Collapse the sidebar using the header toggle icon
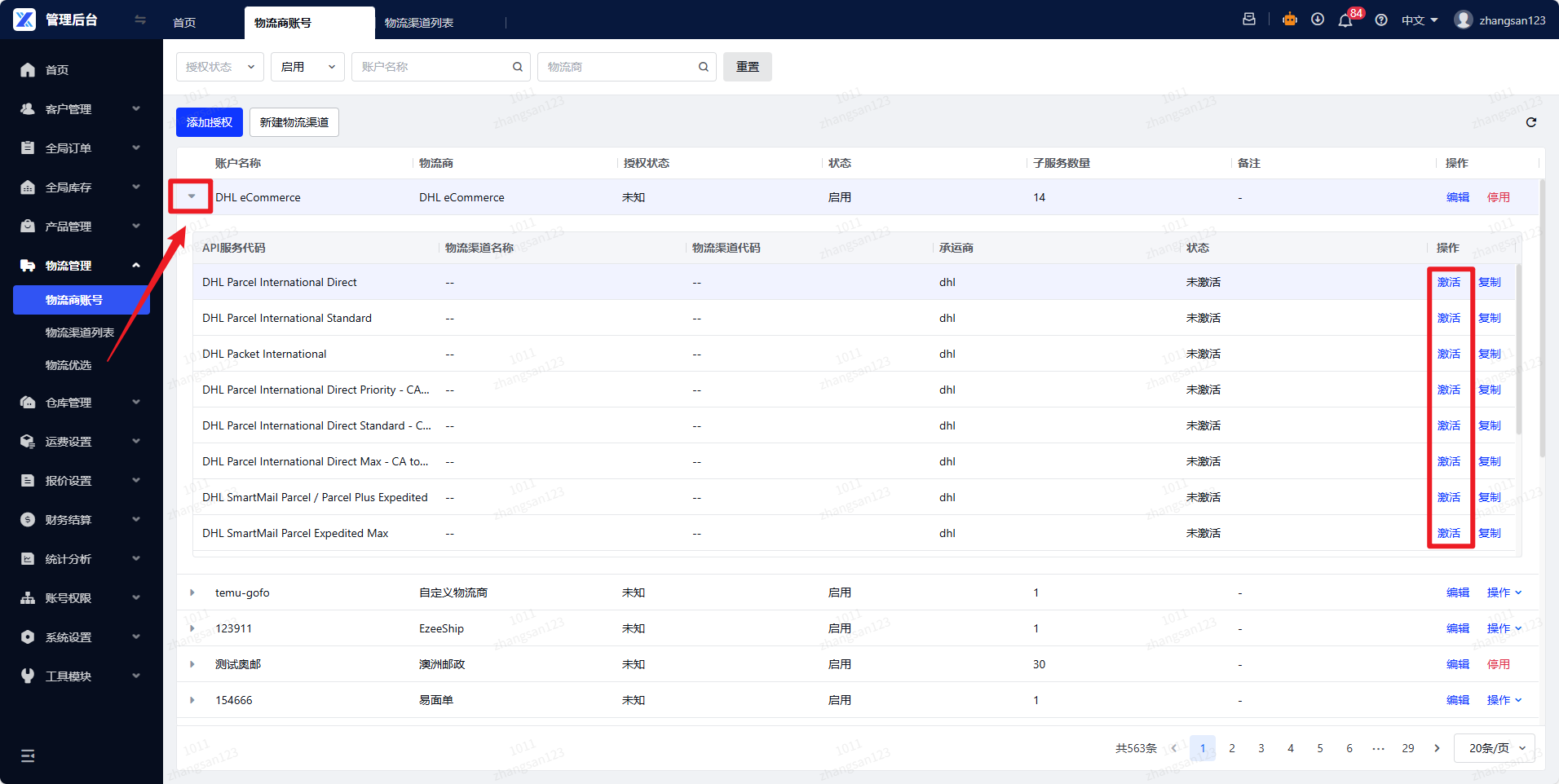 [x=140, y=20]
